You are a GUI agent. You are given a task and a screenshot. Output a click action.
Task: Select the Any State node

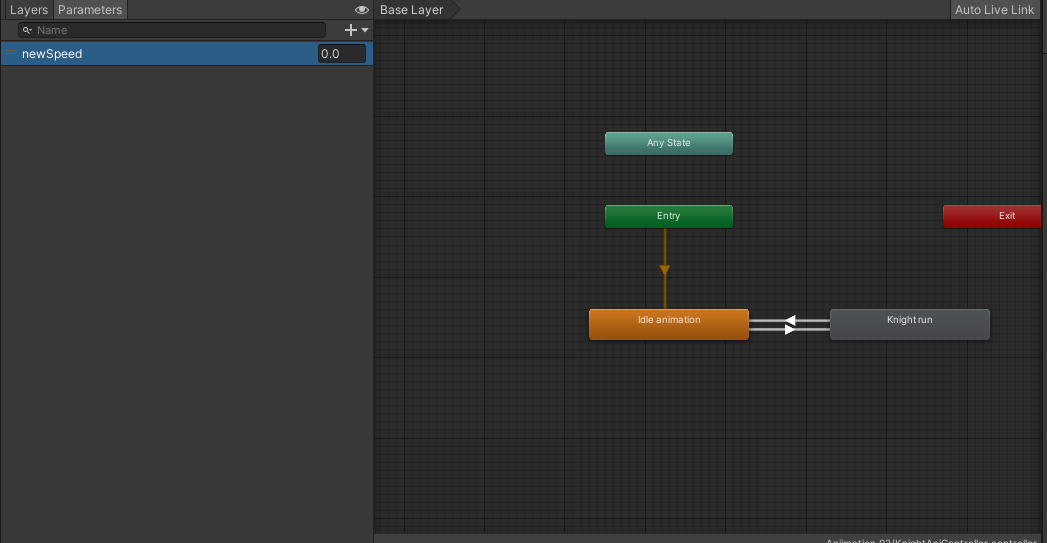pos(668,143)
